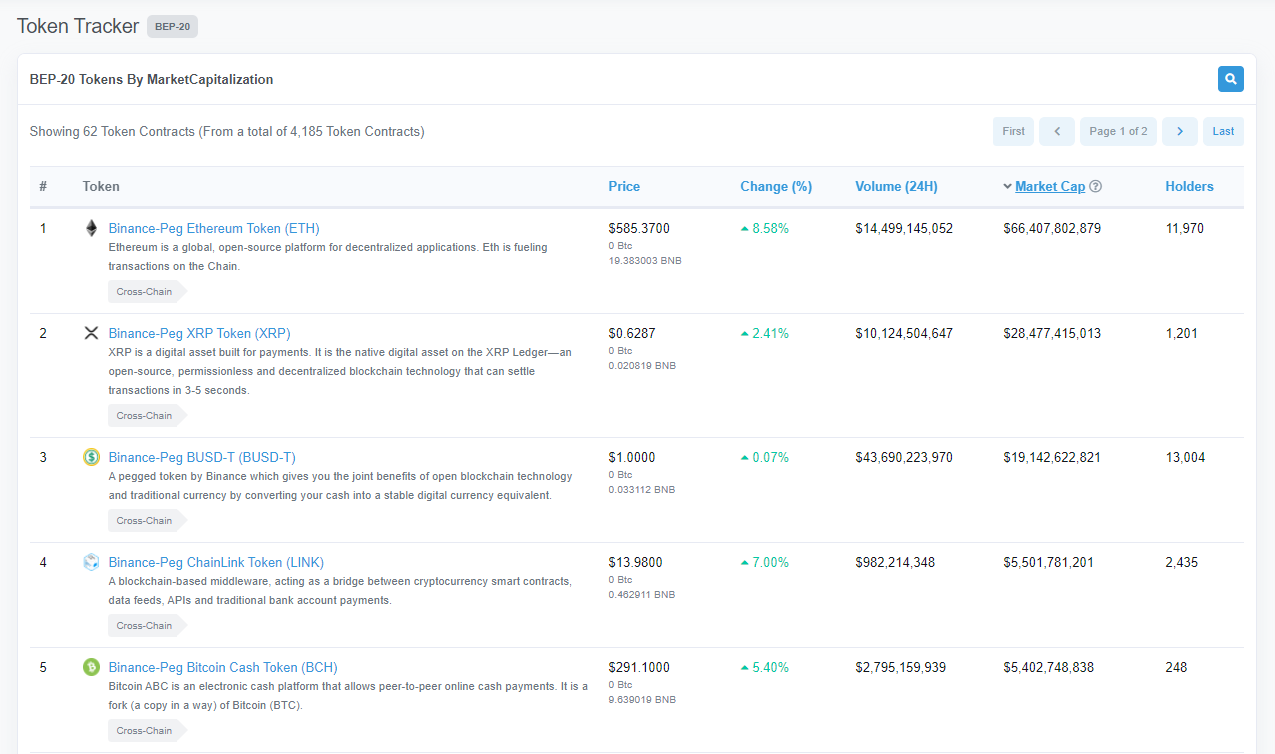
Task: Go to the next page arrow
Action: [x=1180, y=131]
